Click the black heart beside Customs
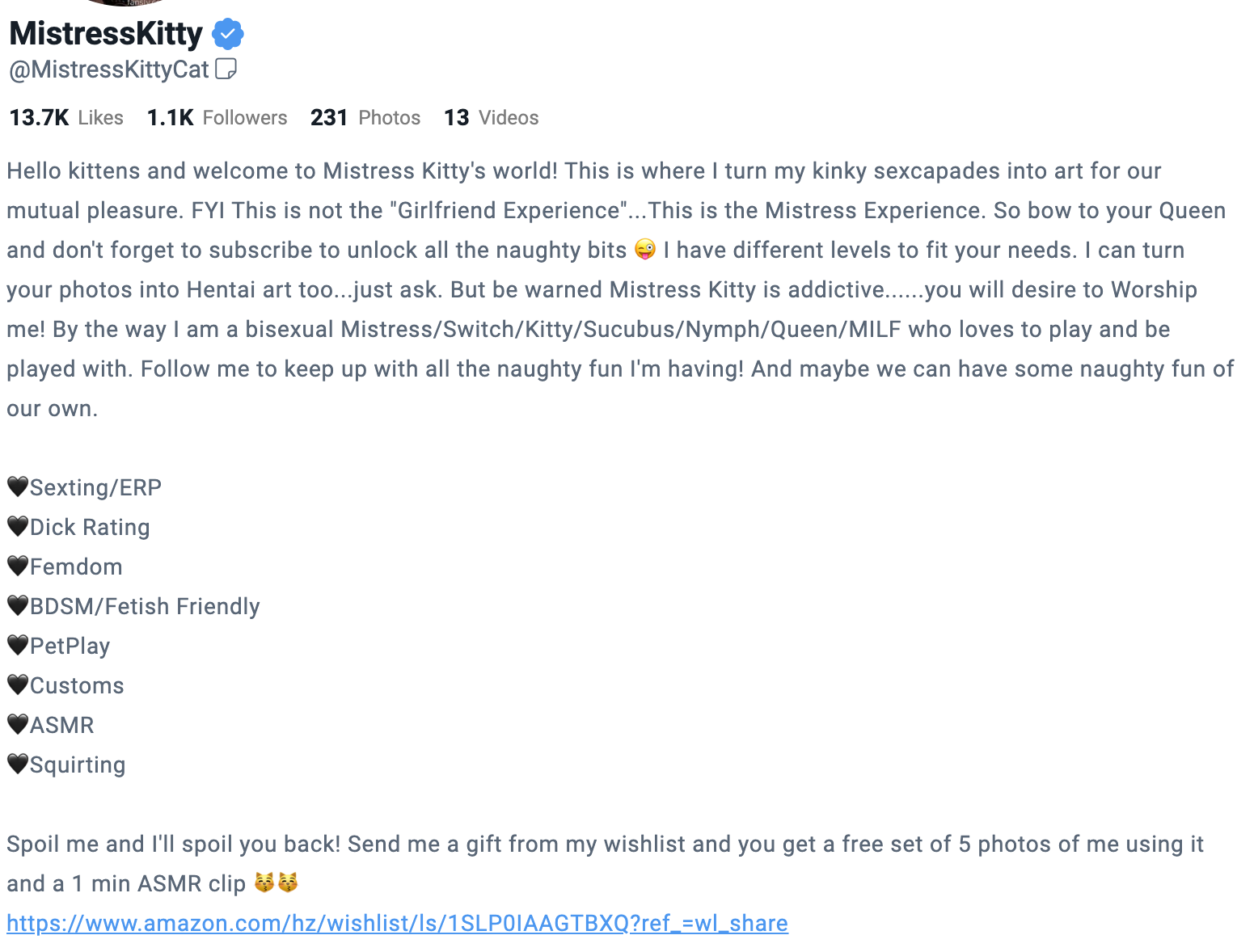Image resolution: width=1237 pixels, height=952 pixels. (x=18, y=685)
